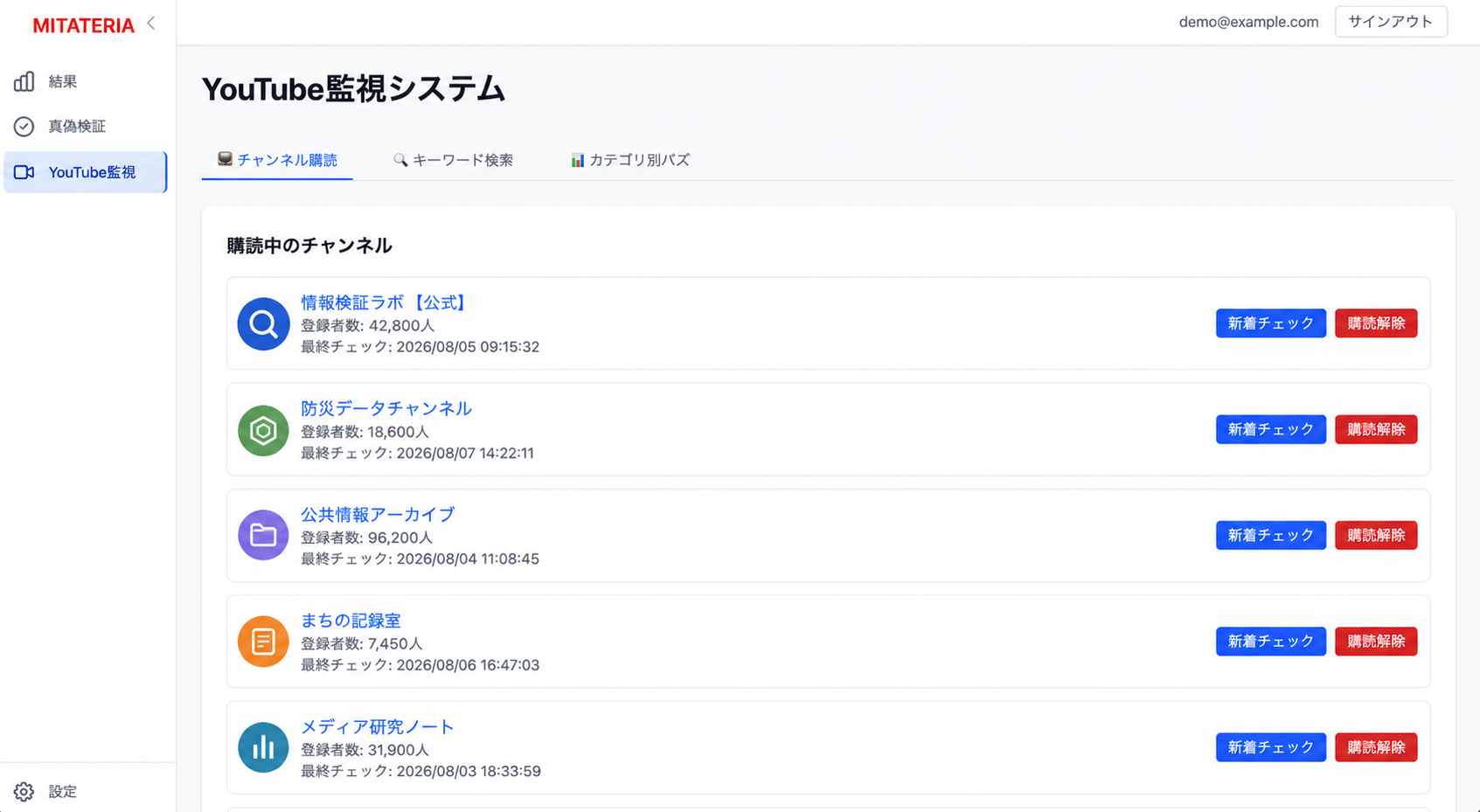This screenshot has width=1480, height=812.
Task: Click the 登録者数: 7,450人 text
Action: pyautogui.click(x=362, y=643)
